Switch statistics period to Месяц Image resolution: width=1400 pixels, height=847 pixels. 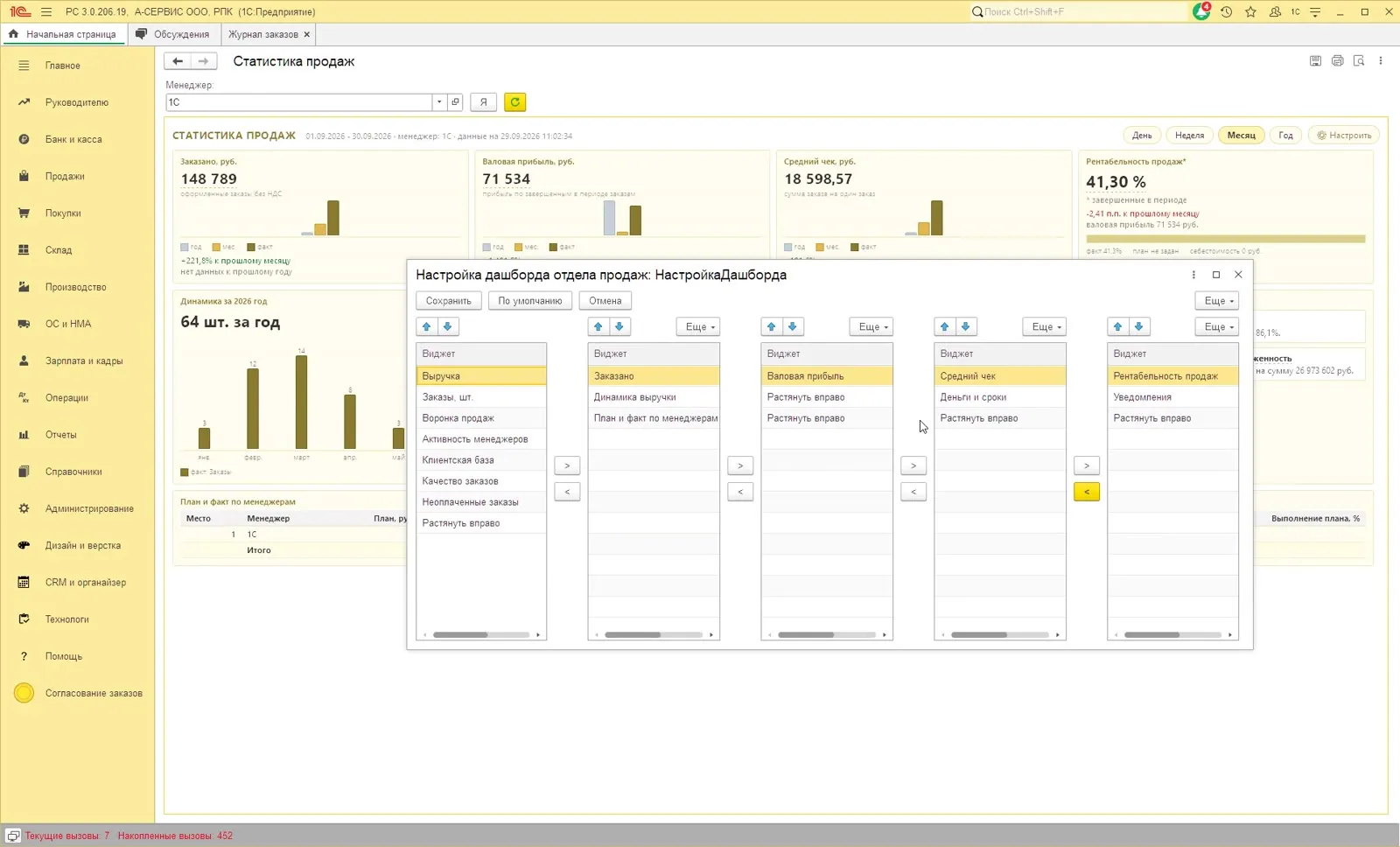(x=1241, y=135)
